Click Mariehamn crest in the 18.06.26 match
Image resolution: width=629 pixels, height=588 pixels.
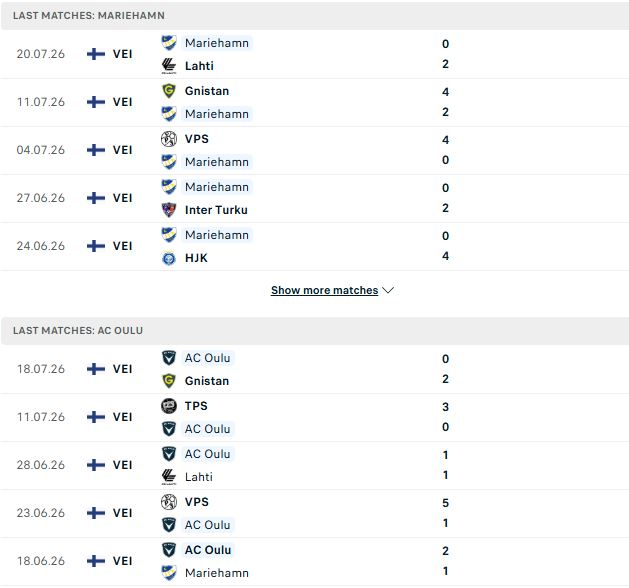click(x=168, y=573)
